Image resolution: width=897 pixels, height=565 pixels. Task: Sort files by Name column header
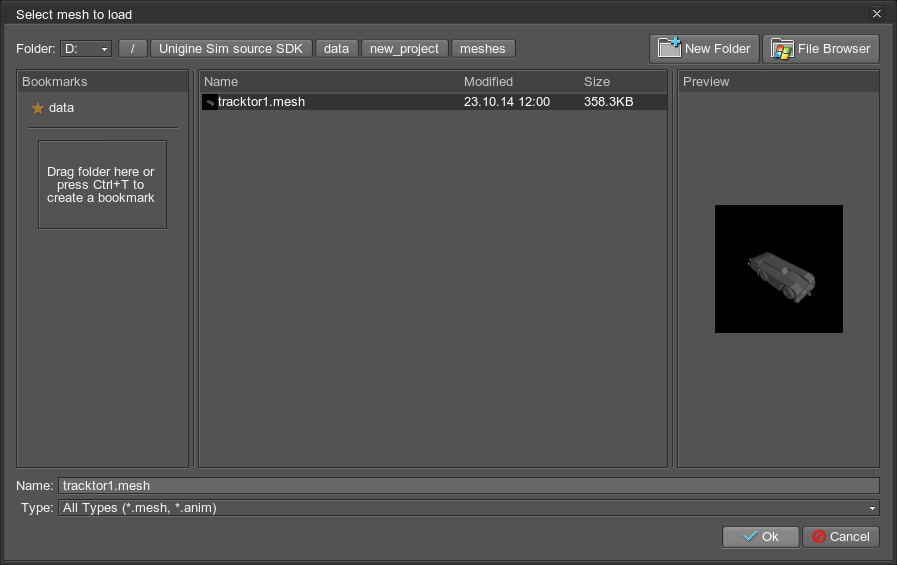coord(221,82)
